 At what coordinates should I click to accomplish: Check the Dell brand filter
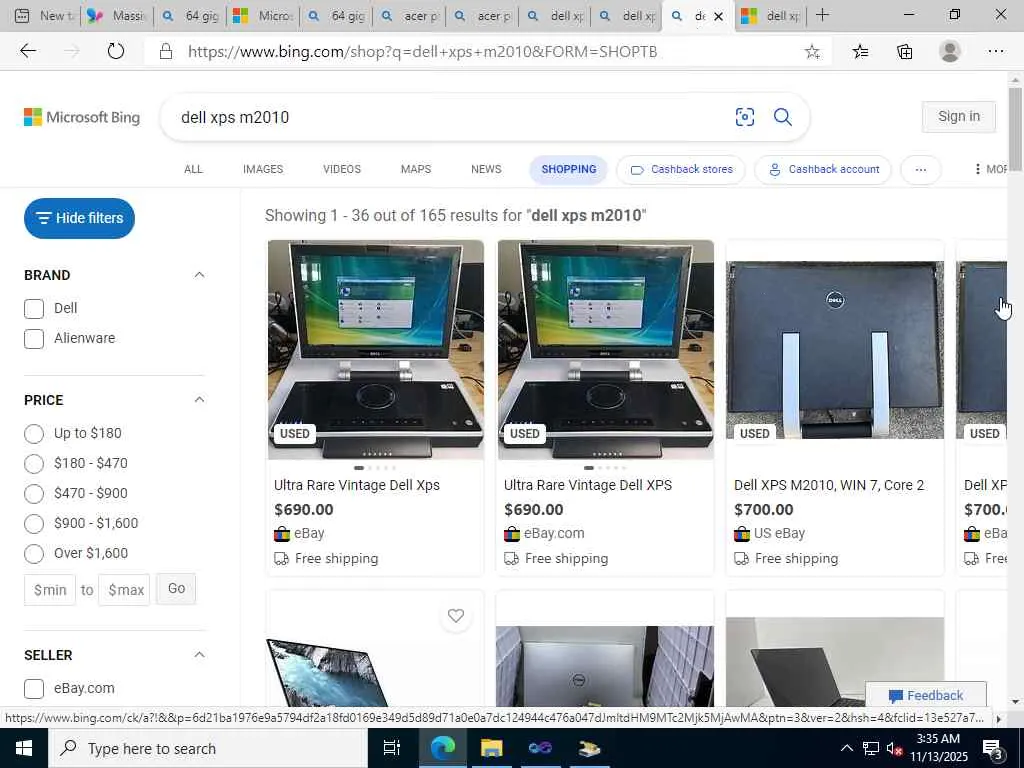tap(34, 308)
